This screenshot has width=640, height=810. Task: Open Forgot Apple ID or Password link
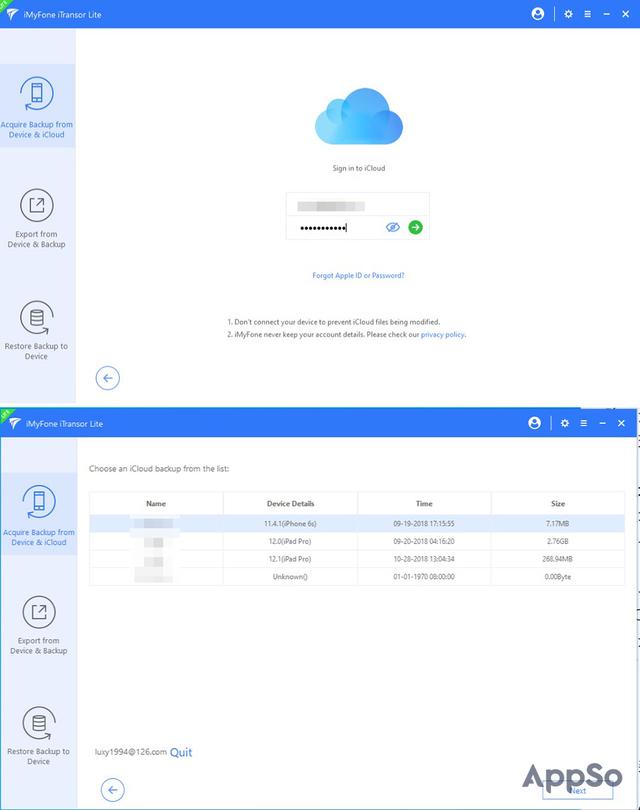358,275
